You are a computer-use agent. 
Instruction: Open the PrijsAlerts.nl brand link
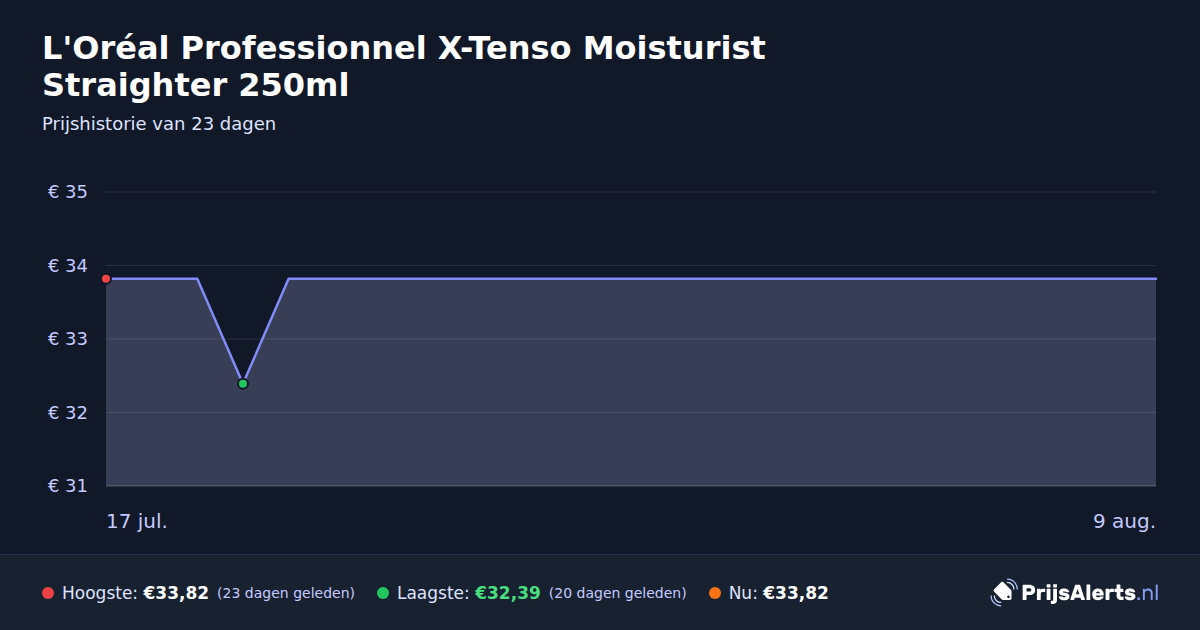pyautogui.click(x=1075, y=593)
